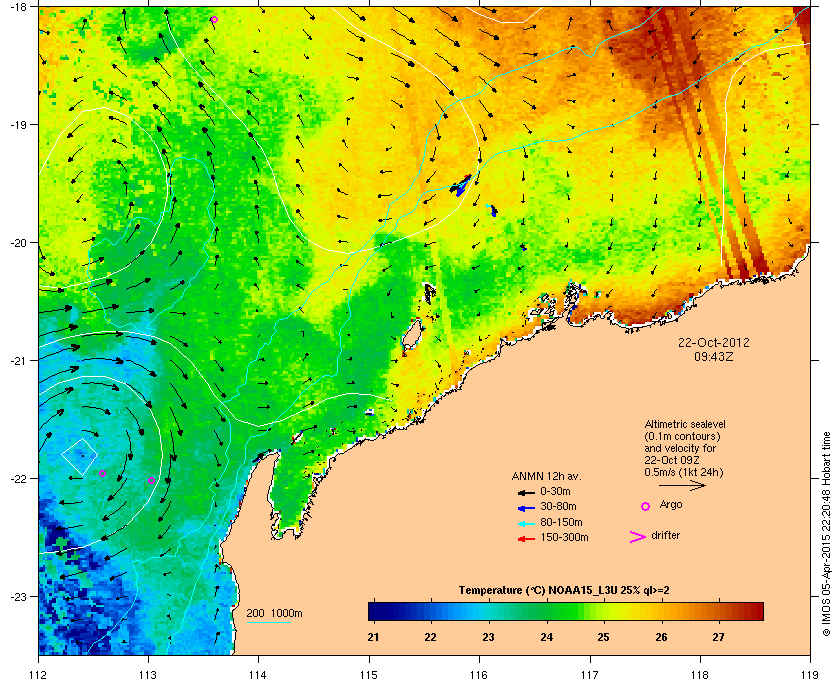This screenshot has width=840, height=680.
Task: Click the dark red end of the colorbar
Action: click(756, 611)
